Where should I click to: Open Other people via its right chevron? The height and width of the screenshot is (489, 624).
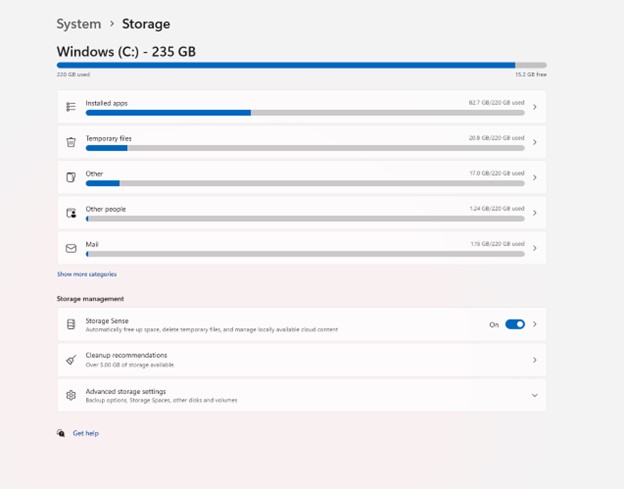[535, 213]
